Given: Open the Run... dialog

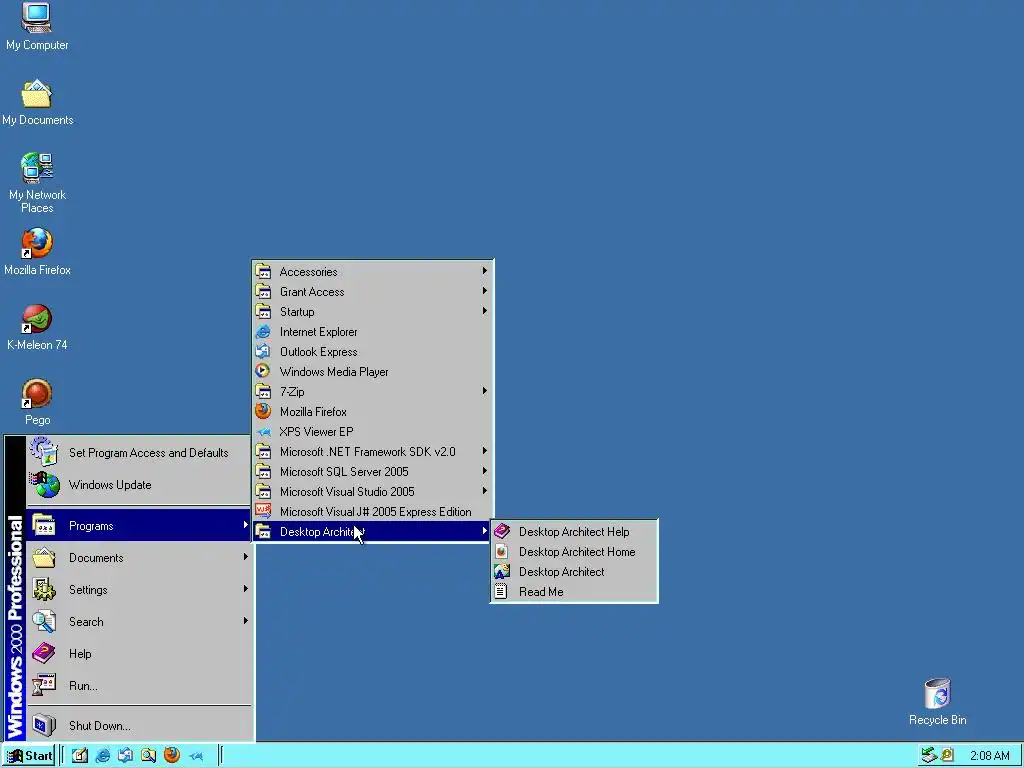Looking at the screenshot, I should click(138, 686).
